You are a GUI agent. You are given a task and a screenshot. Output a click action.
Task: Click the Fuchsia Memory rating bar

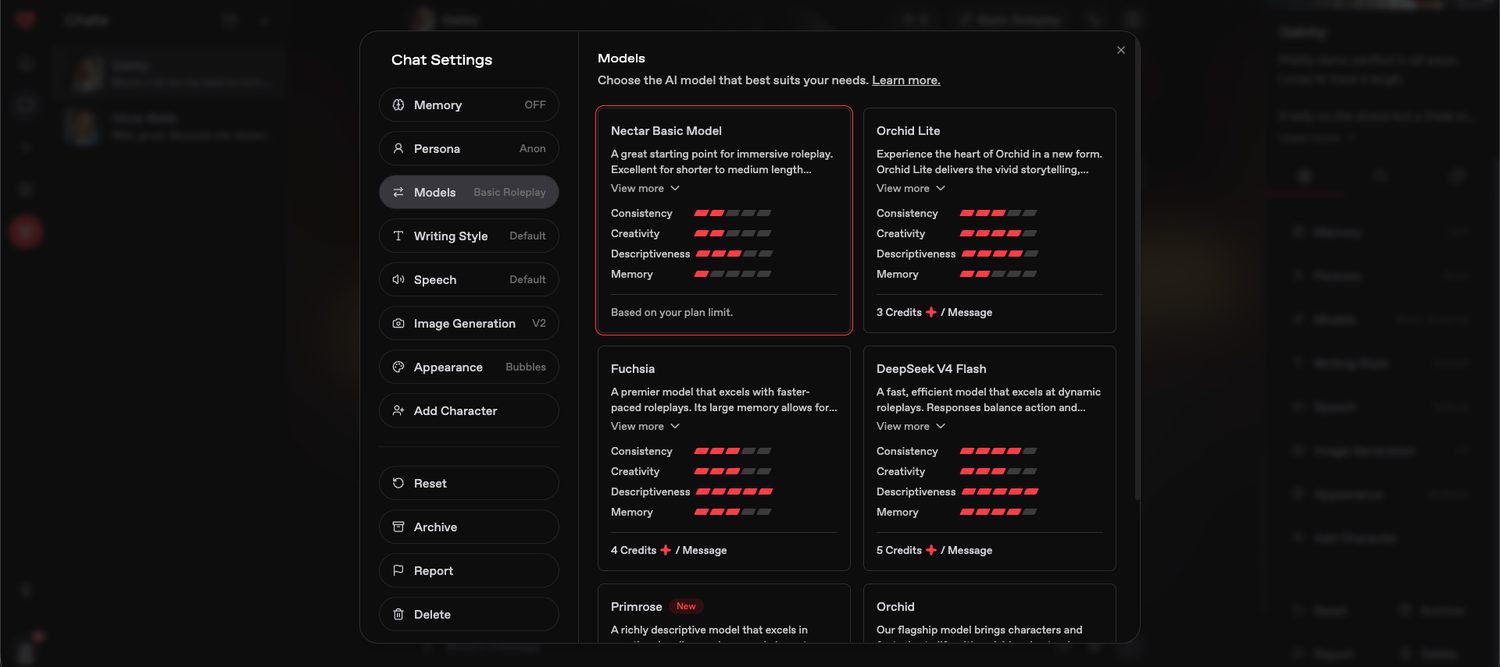pyautogui.click(x=733, y=512)
